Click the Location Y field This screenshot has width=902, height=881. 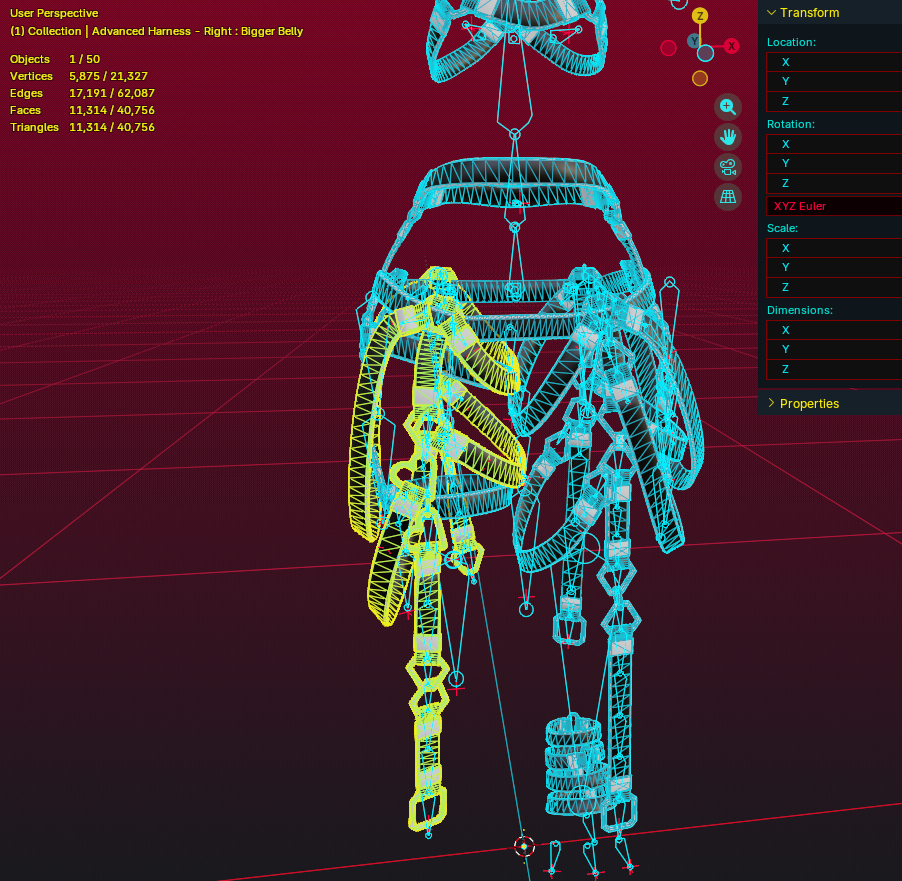(x=834, y=81)
